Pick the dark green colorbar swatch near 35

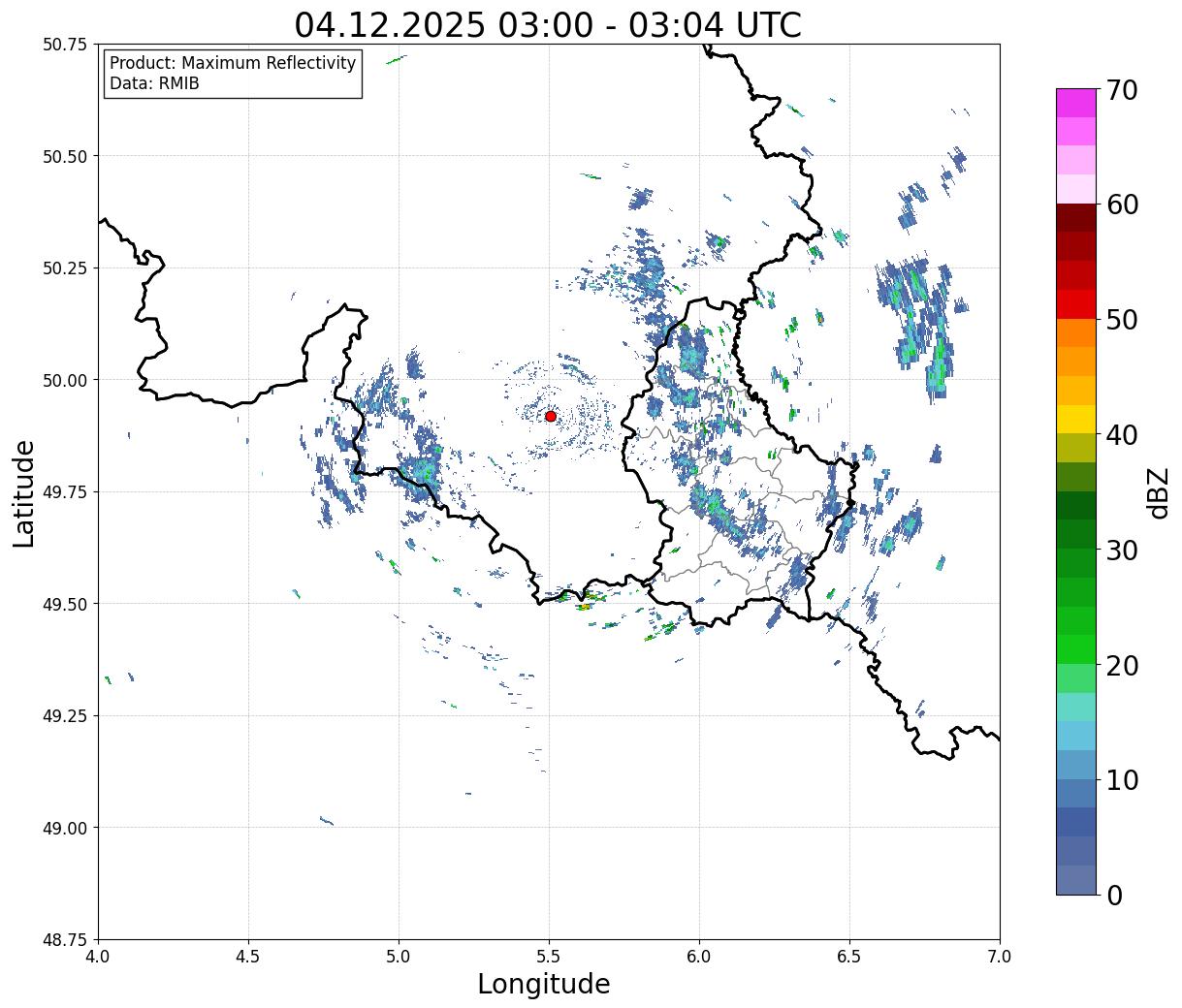coord(1076,505)
